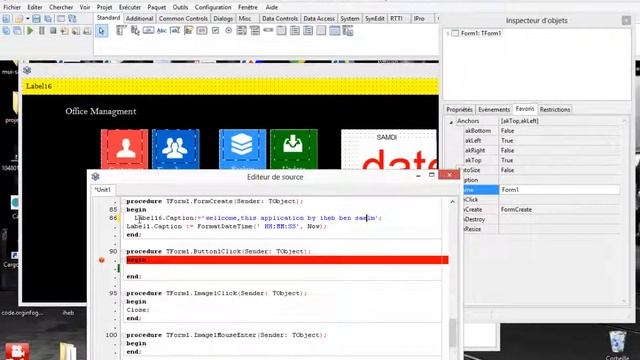This screenshot has width=640, height=360.
Task: Click the red user tile on form
Action: (x=124, y=149)
